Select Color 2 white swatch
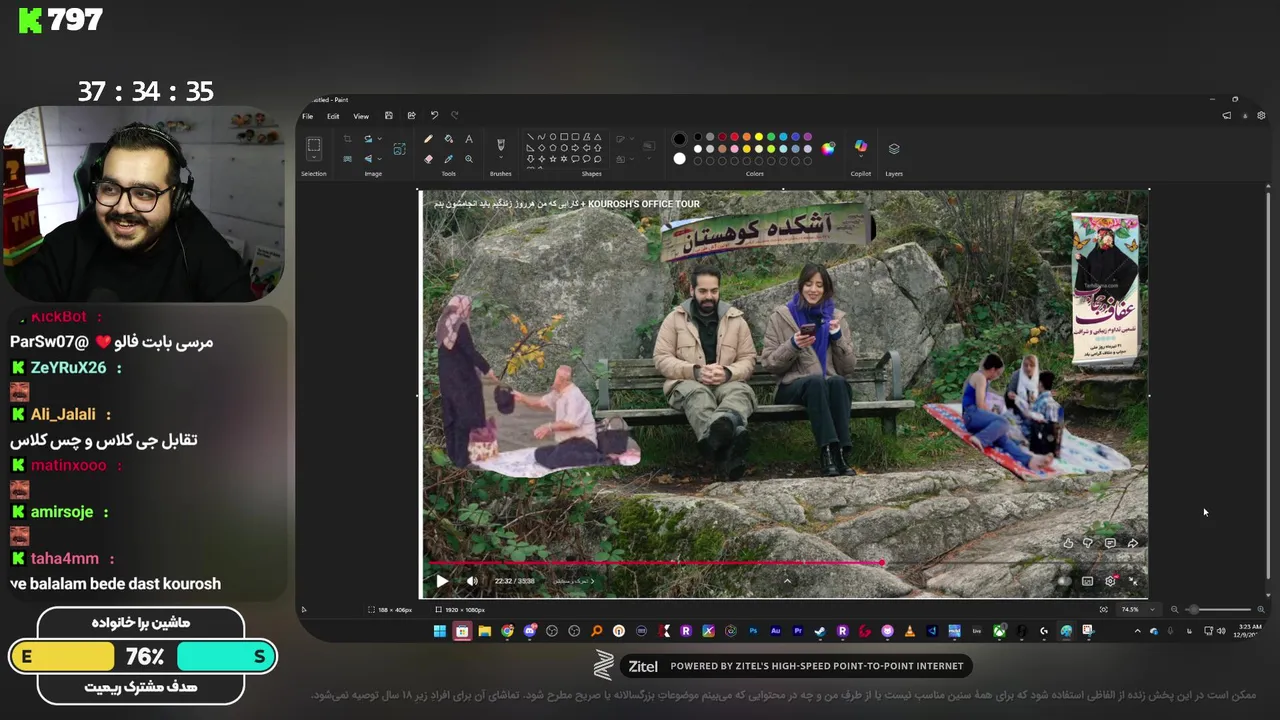Screen dimensions: 1280x720 [x=680, y=159]
